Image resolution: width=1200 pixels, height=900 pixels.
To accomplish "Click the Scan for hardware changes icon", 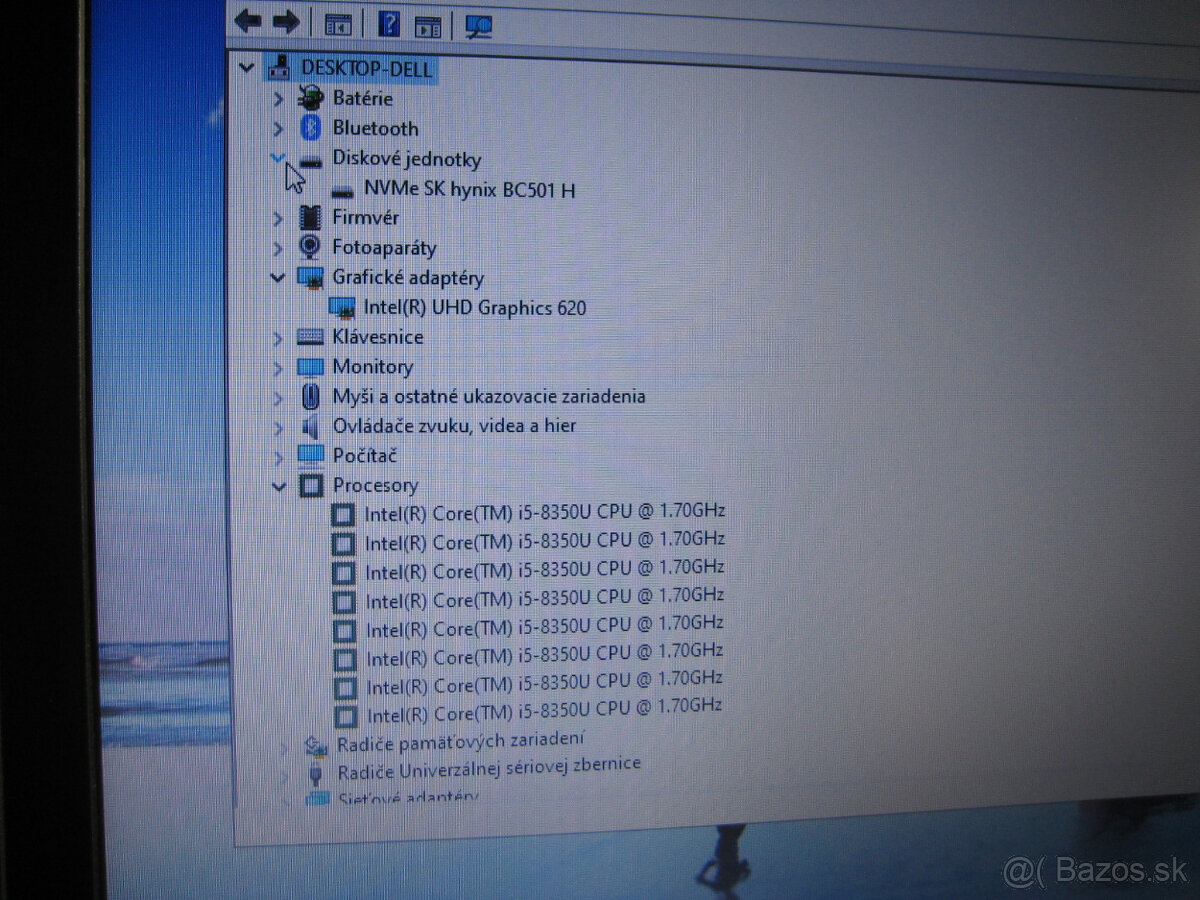I will (x=478, y=24).
